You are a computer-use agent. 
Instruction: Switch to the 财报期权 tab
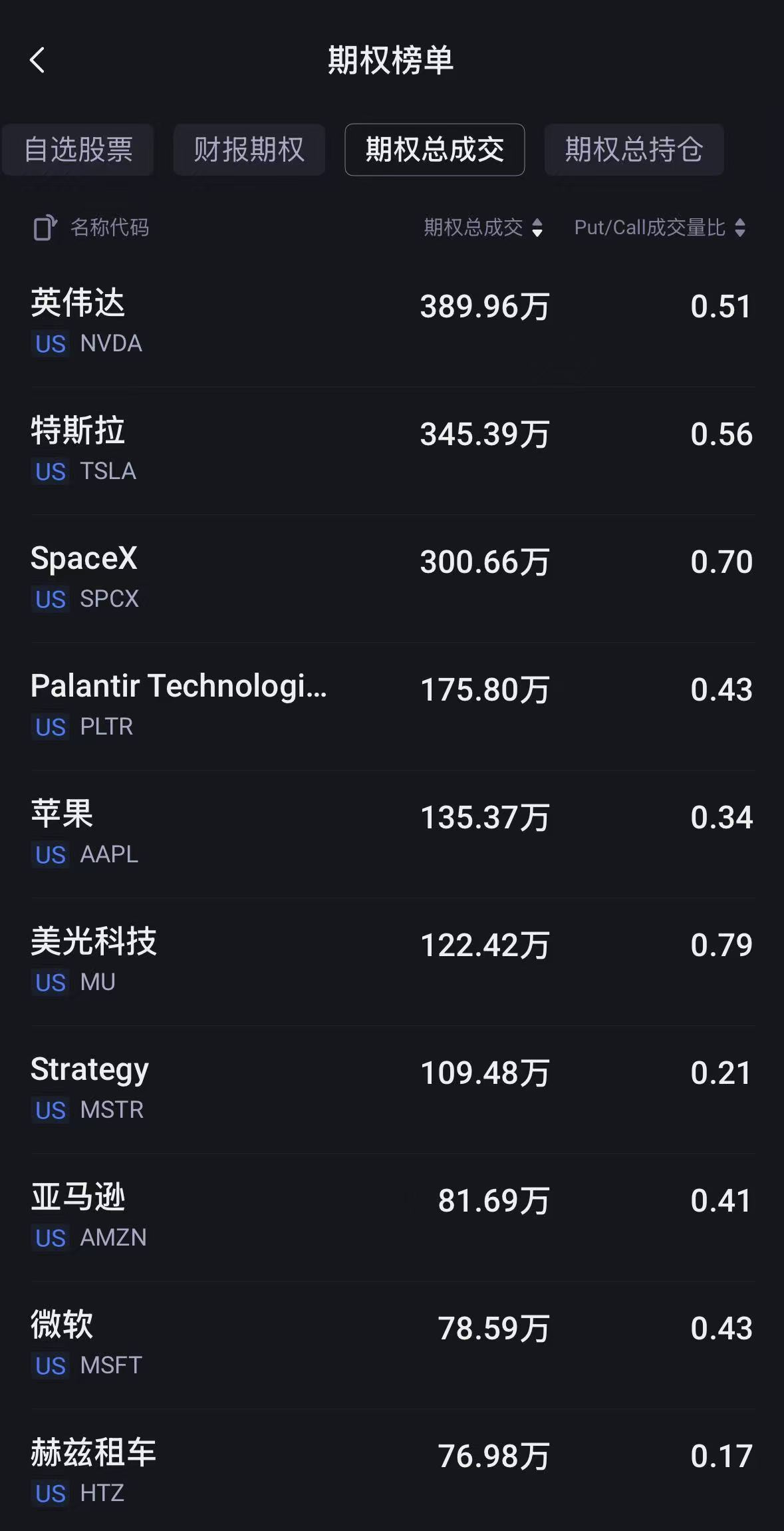point(249,150)
